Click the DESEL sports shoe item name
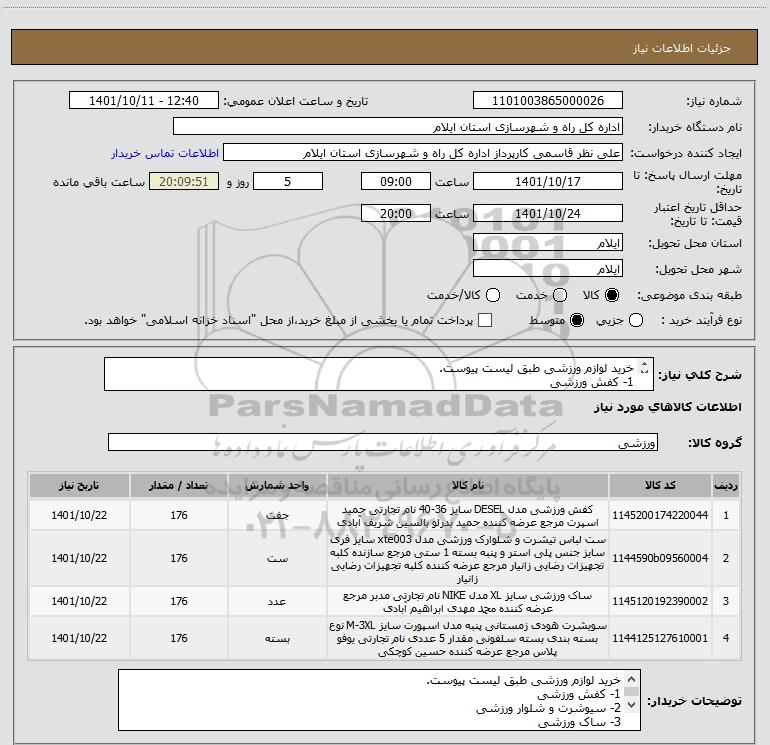 pyautogui.click(x=468, y=516)
